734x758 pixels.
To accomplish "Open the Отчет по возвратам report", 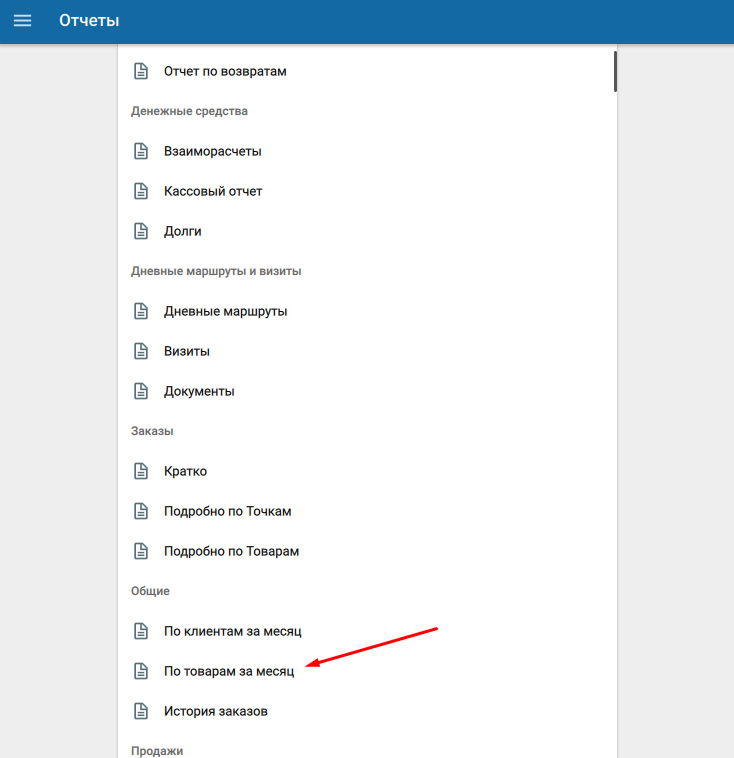I will [x=226, y=71].
